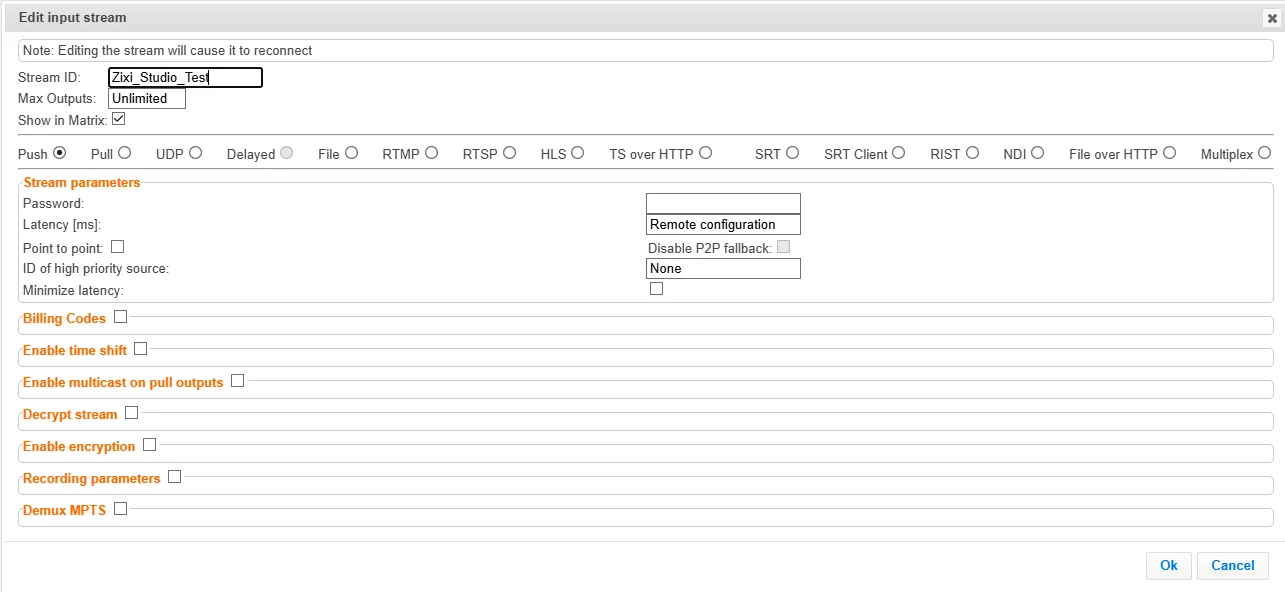This screenshot has width=1285, height=592.
Task: Choose the UDP radio option
Action: (195, 153)
